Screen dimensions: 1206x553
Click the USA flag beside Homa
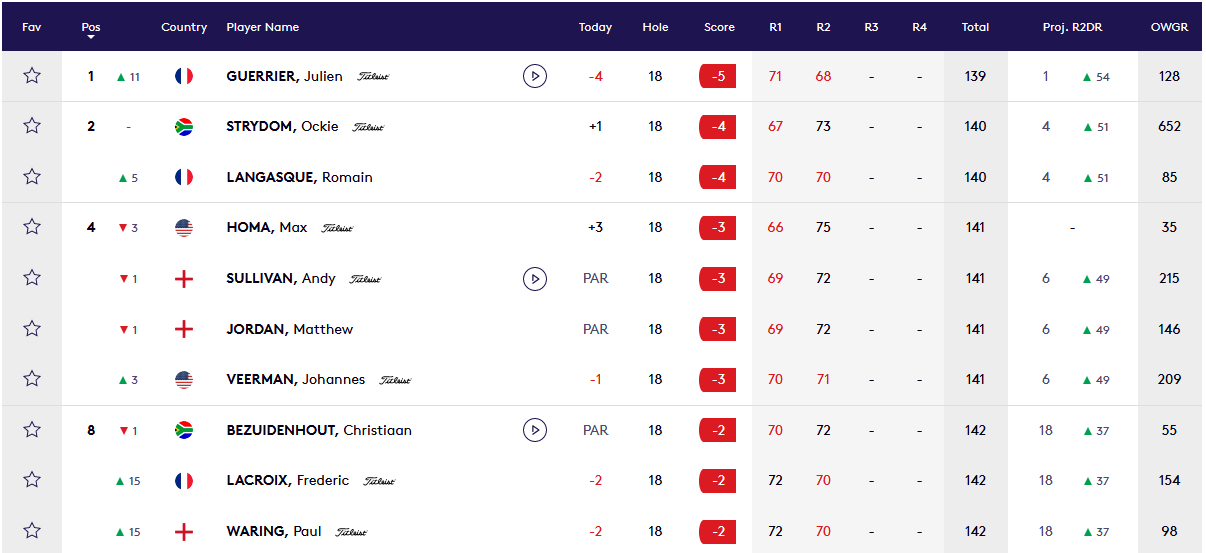[x=184, y=228]
